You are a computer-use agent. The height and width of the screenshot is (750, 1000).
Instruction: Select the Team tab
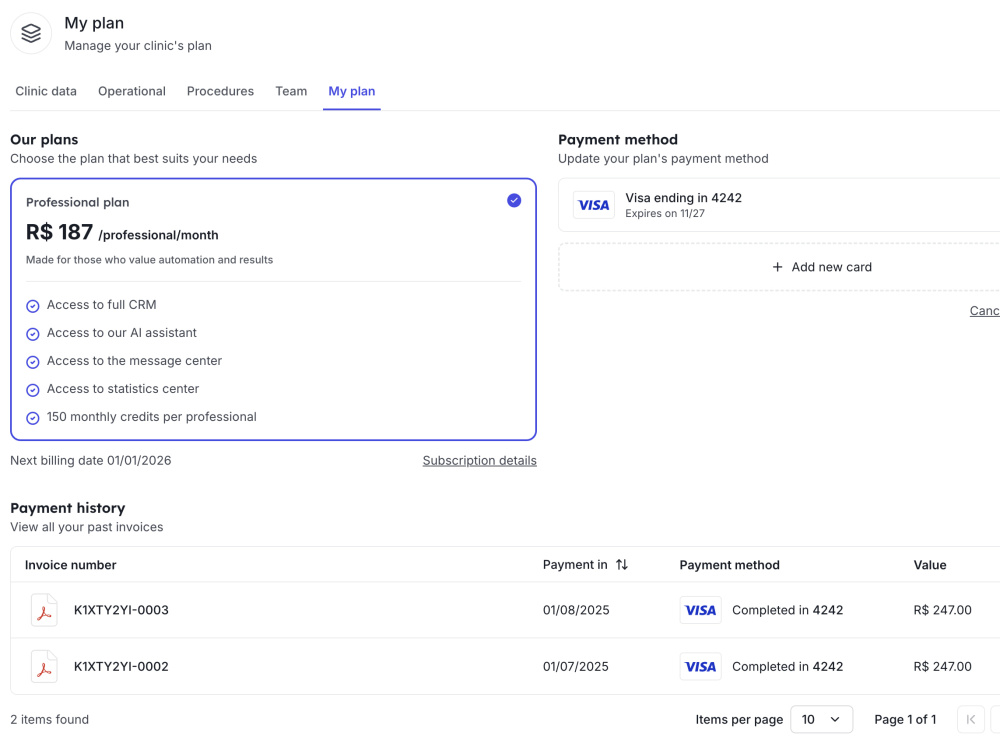pos(291,91)
